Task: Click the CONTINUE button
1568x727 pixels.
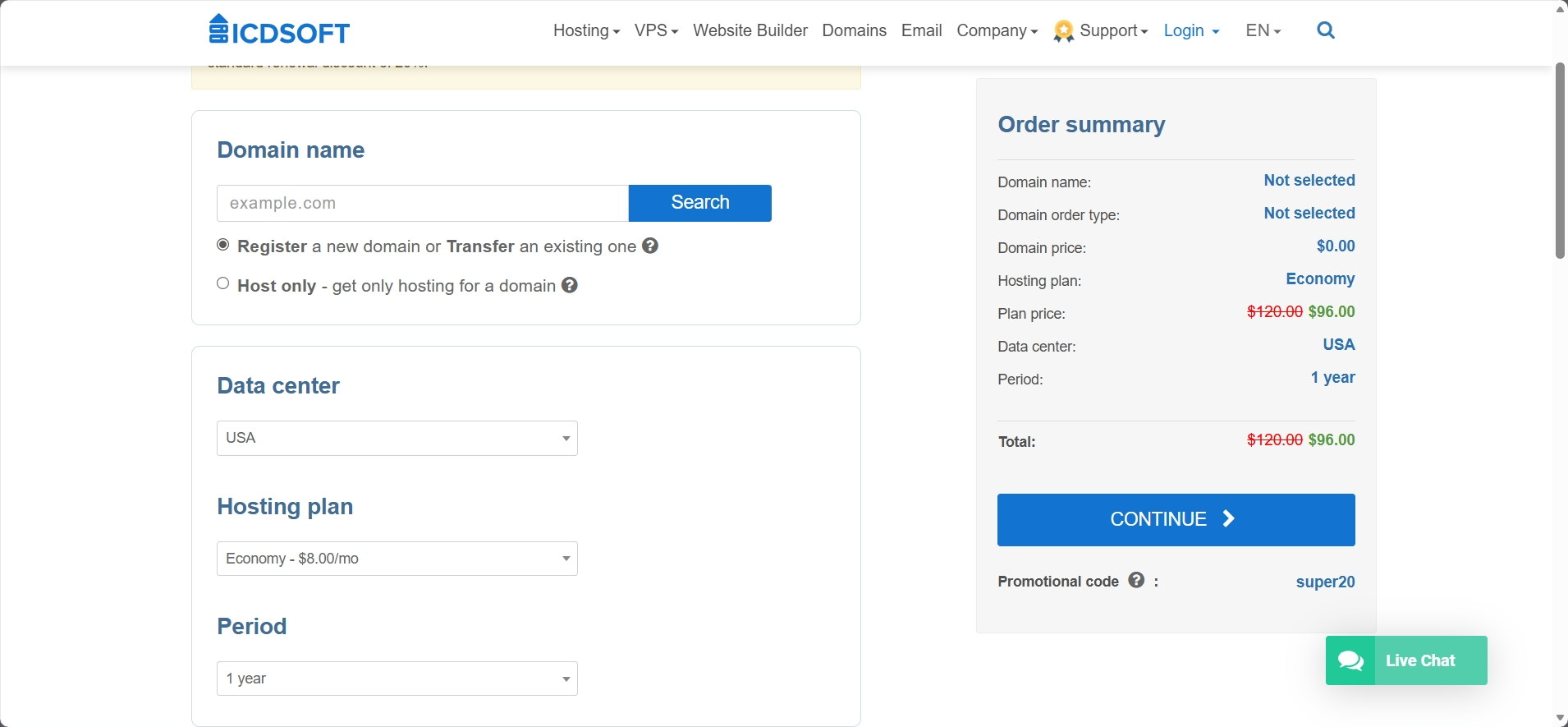Action: [1176, 520]
